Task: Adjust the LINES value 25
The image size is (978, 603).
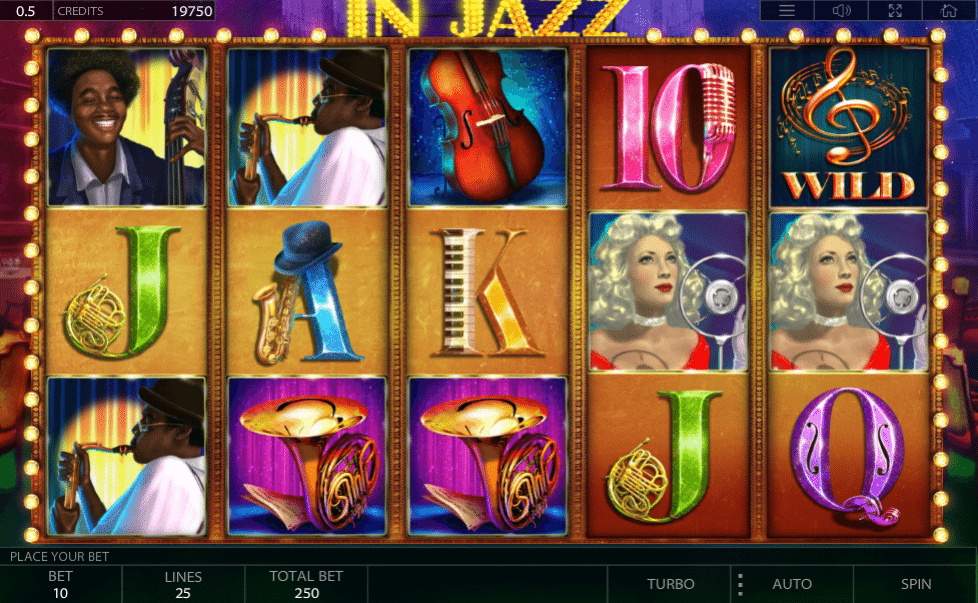Action: pos(183,585)
